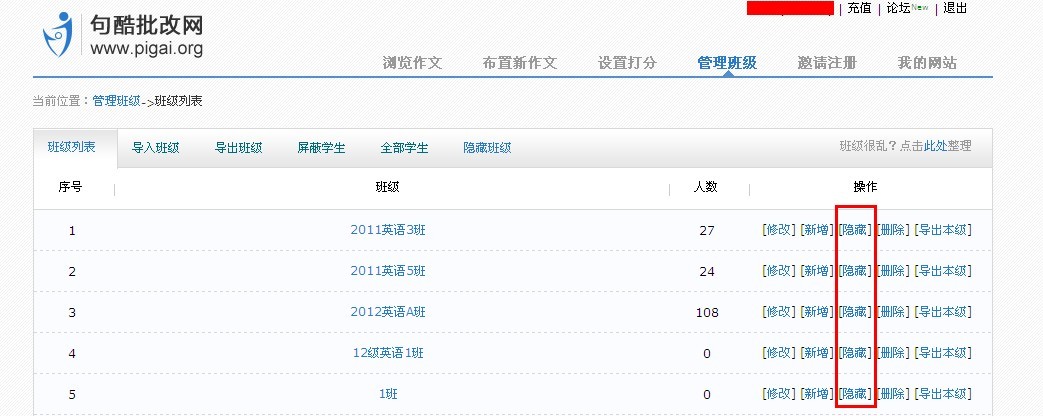Viewport: 1043px width, 416px height.
Task: Click student count 24
Action: 706,272
